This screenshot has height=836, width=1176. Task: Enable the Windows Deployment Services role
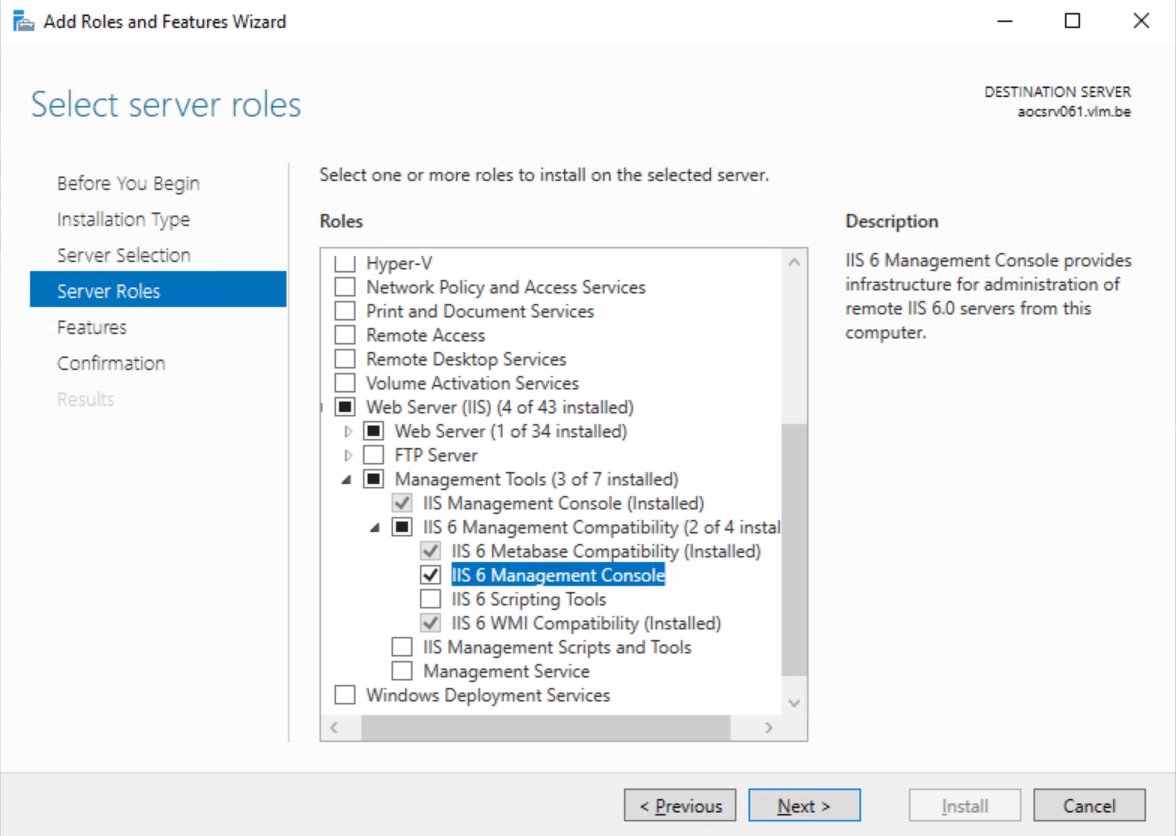344,695
